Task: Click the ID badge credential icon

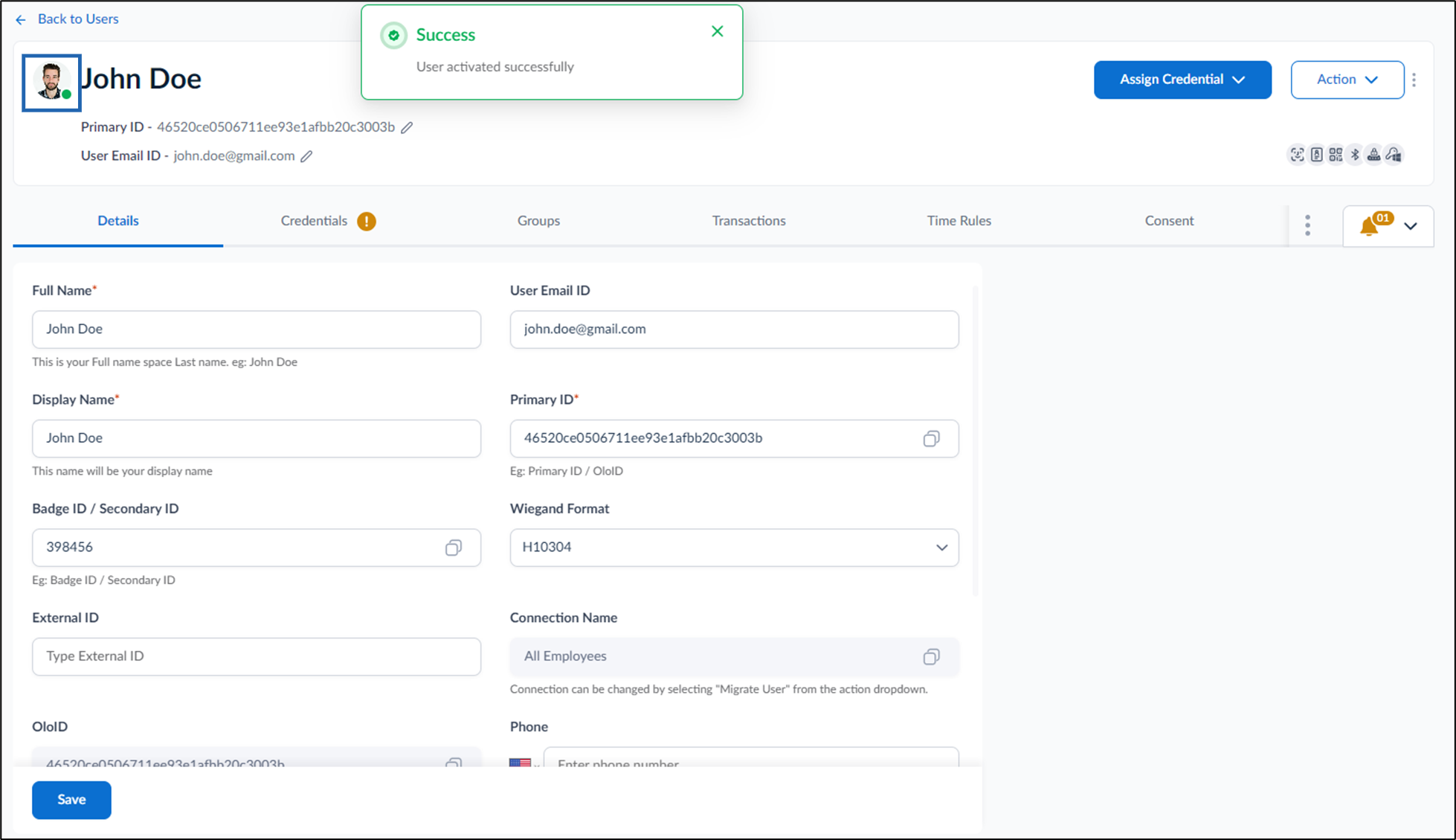Action: point(1316,155)
